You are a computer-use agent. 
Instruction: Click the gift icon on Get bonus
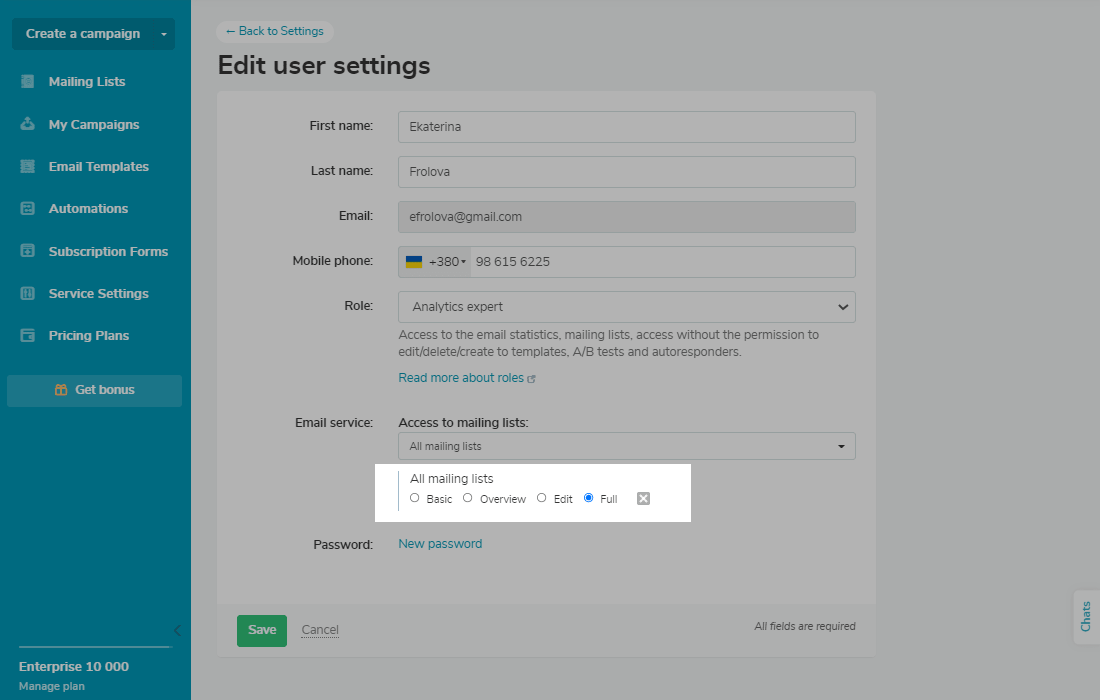click(x=61, y=390)
